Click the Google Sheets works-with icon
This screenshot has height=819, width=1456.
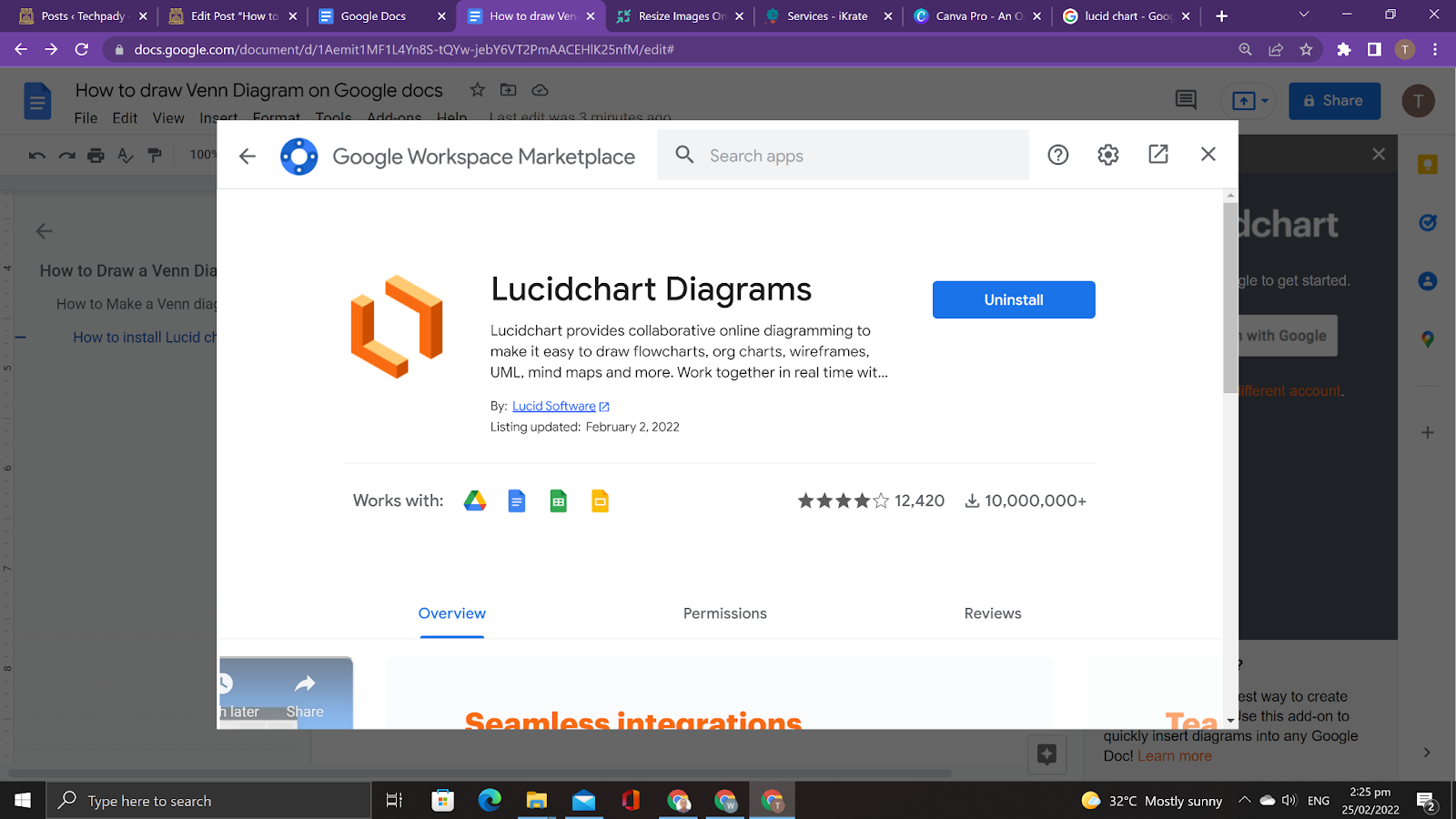click(x=559, y=500)
